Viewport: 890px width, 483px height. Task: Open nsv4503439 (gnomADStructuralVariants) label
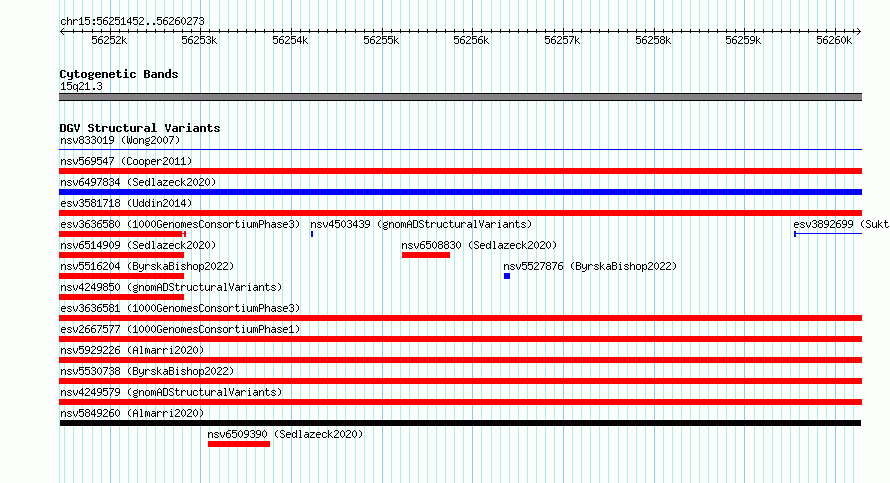(x=421, y=224)
